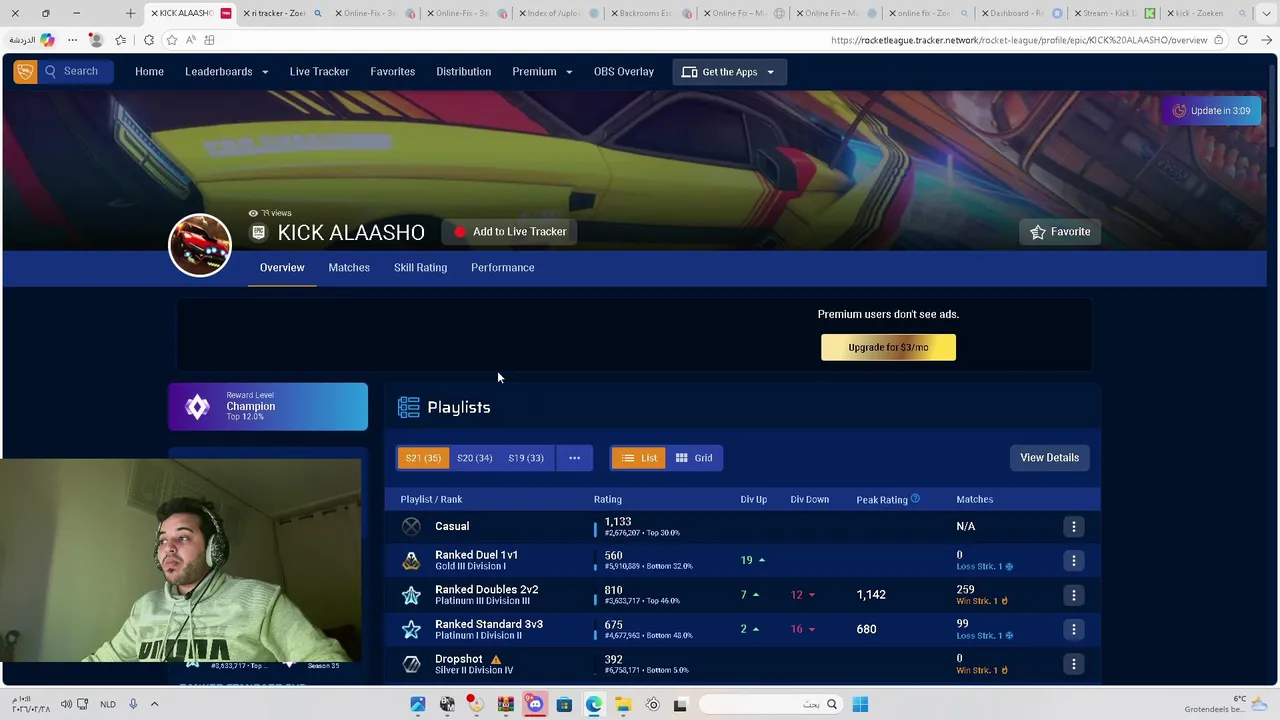Image resolution: width=1280 pixels, height=720 pixels.
Task: Open the Favorites menu item
Action: tap(392, 72)
